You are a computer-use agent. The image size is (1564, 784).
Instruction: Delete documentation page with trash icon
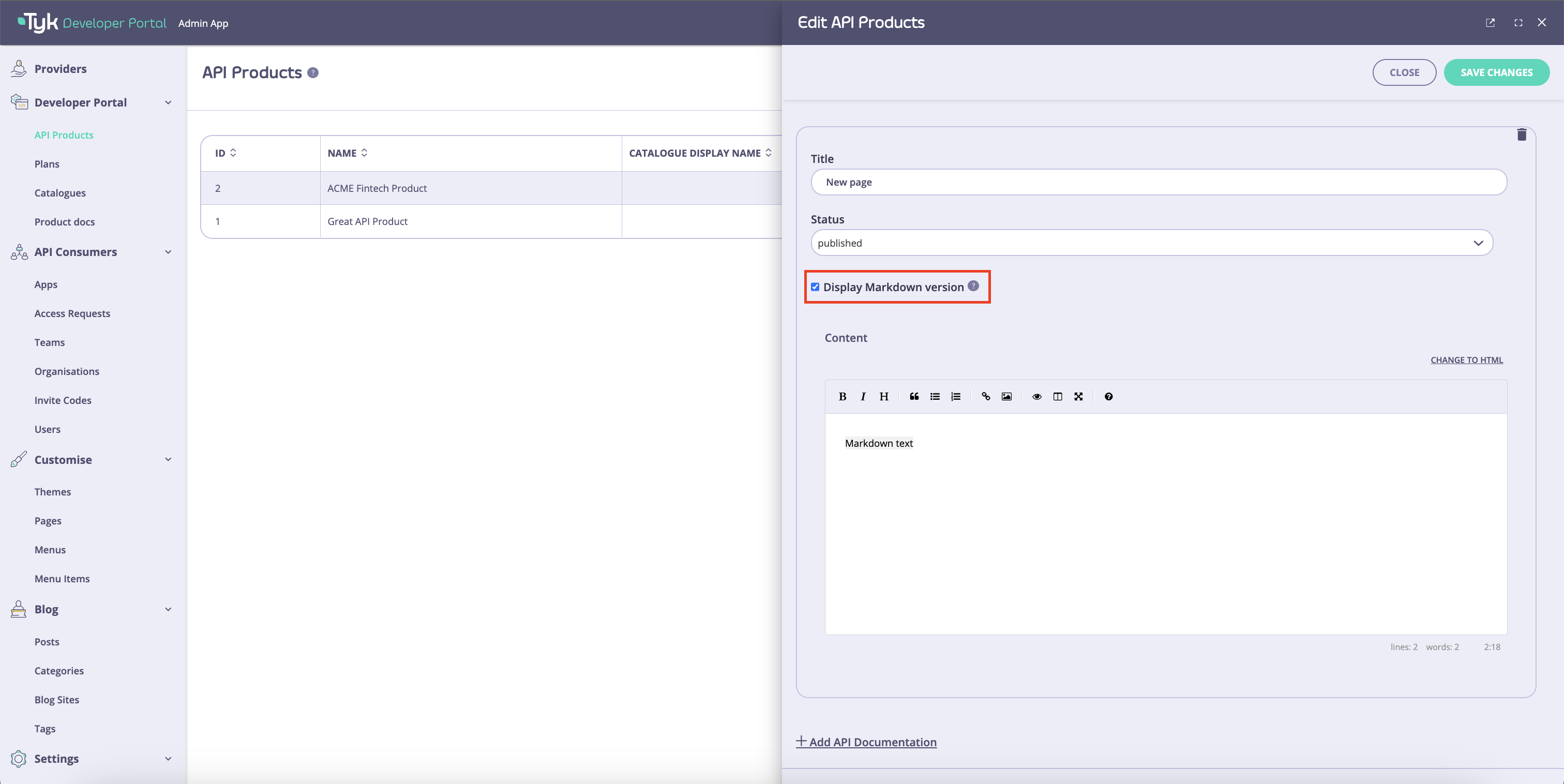1521,135
